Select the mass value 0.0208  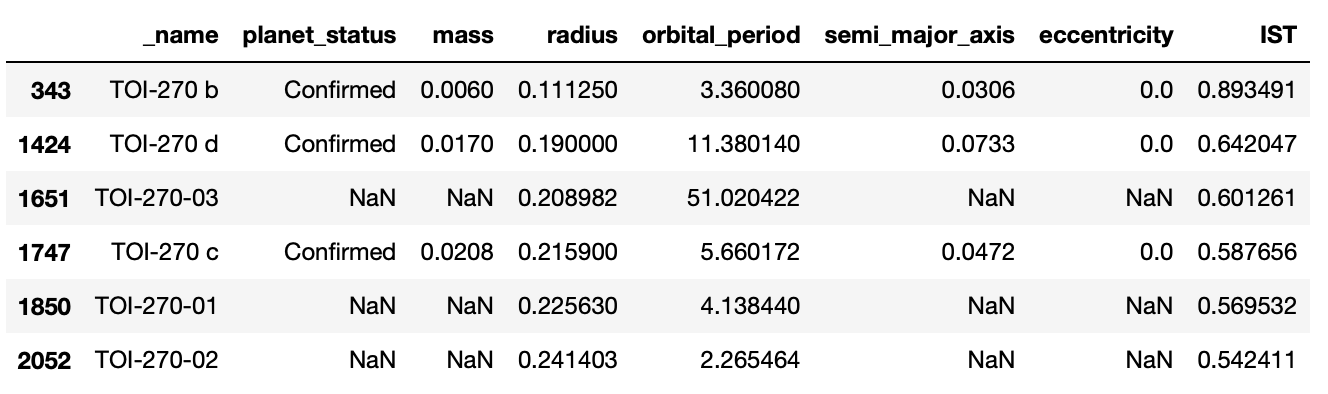[457, 252]
